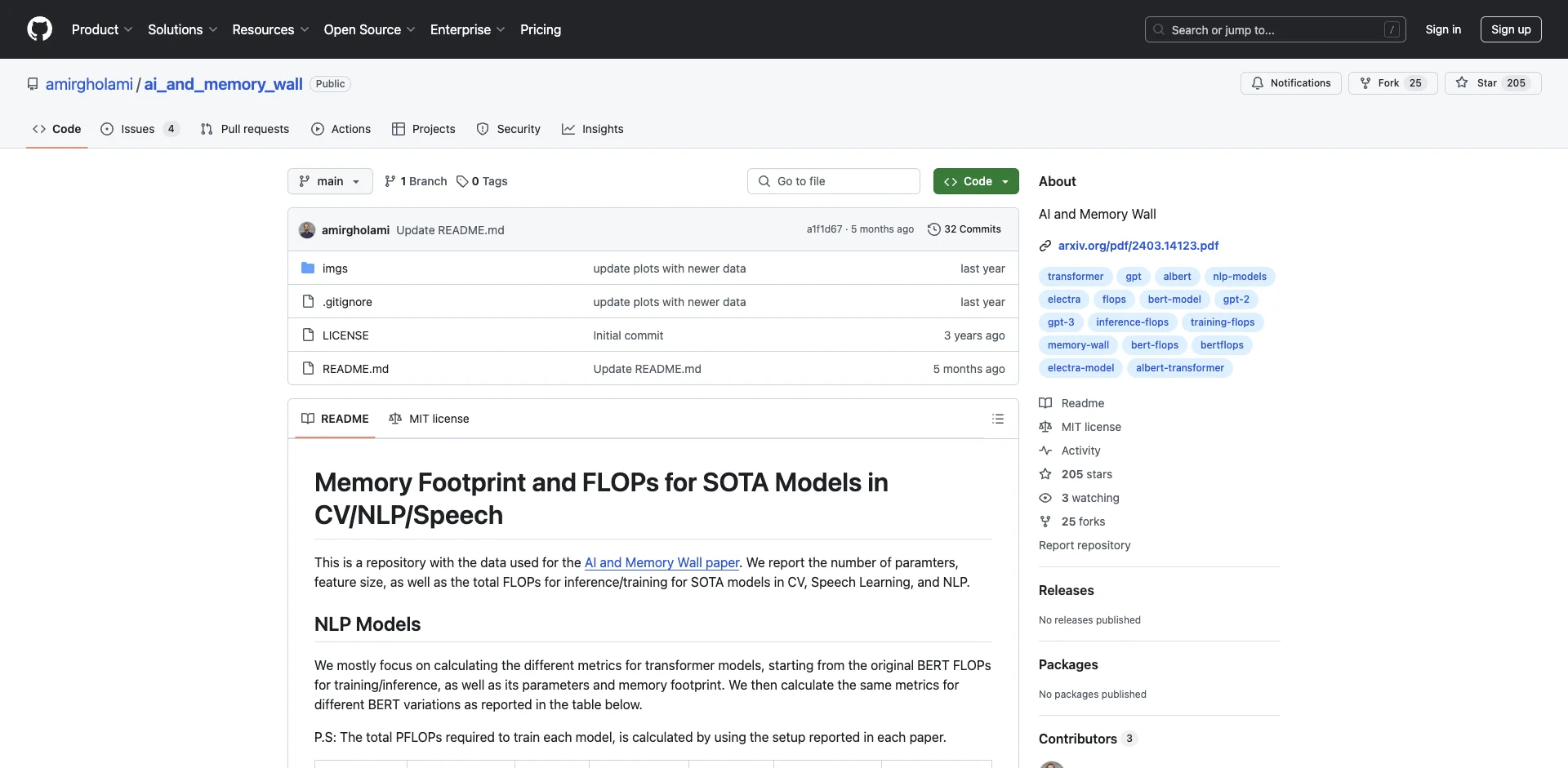Open the Pricing page

coord(541,29)
